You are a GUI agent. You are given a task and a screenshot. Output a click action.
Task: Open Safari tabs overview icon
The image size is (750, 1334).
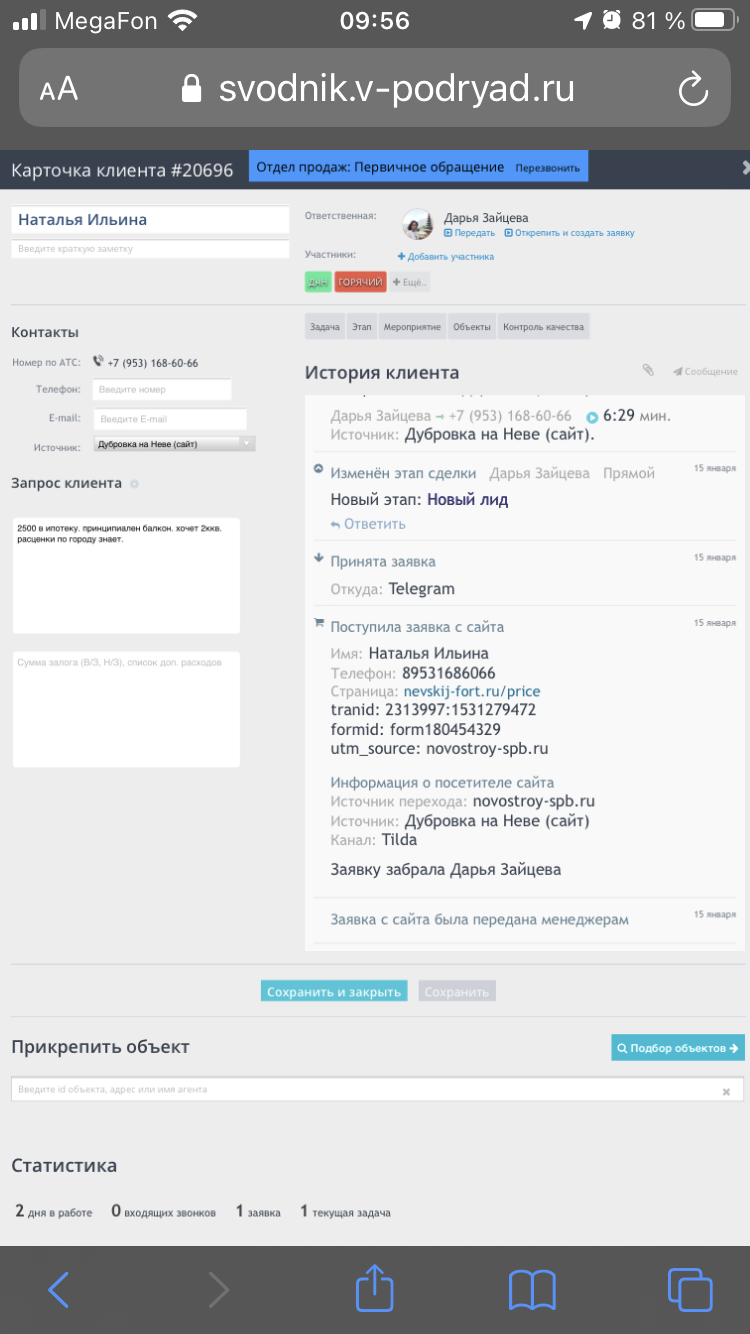coord(689,1289)
